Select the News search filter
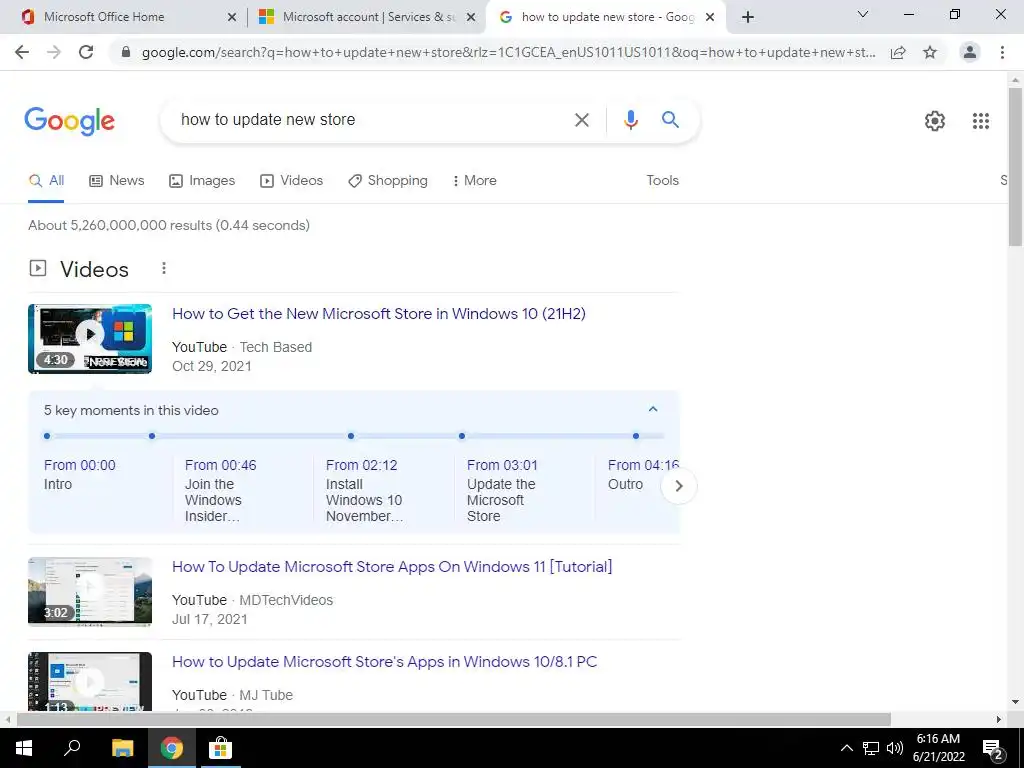This screenshot has height=768, width=1024. click(117, 181)
